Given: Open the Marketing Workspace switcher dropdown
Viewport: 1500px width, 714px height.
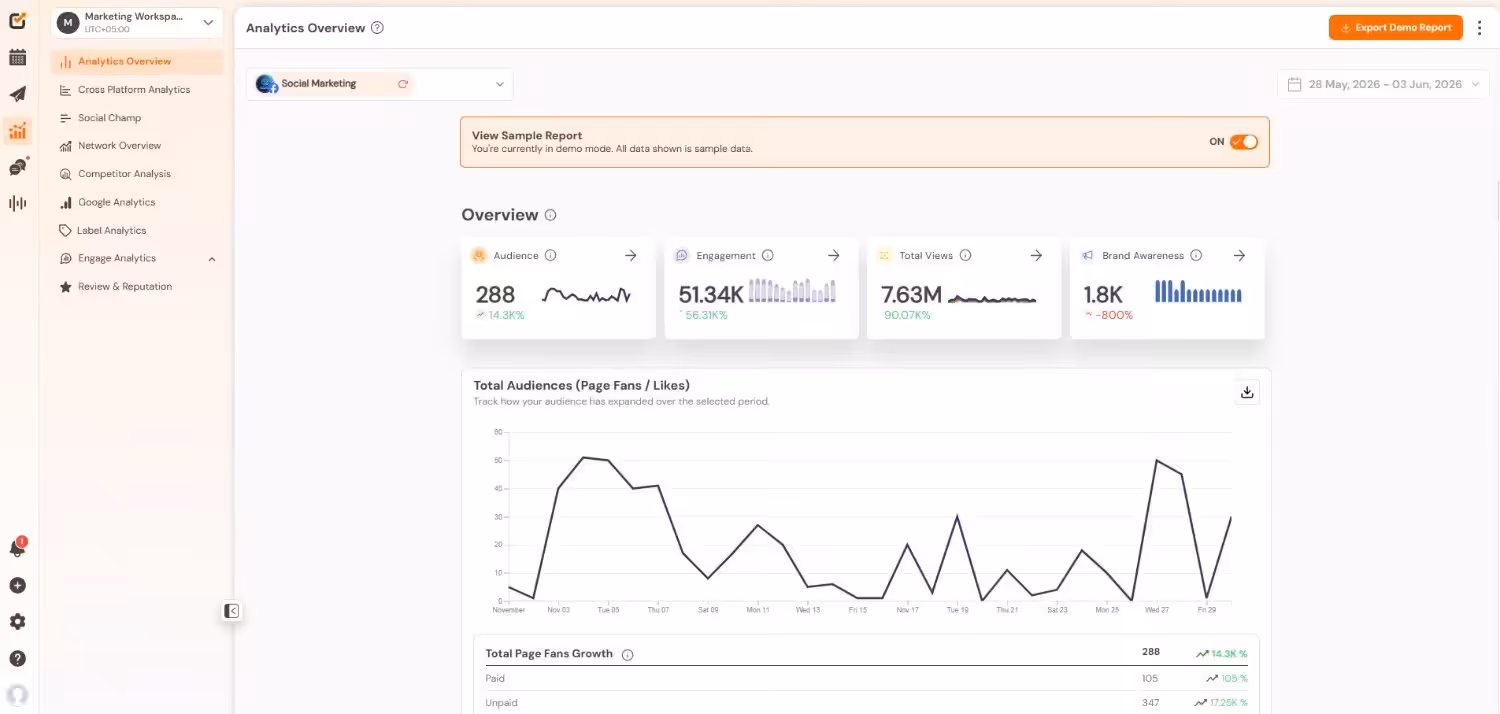Looking at the screenshot, I should [137, 22].
